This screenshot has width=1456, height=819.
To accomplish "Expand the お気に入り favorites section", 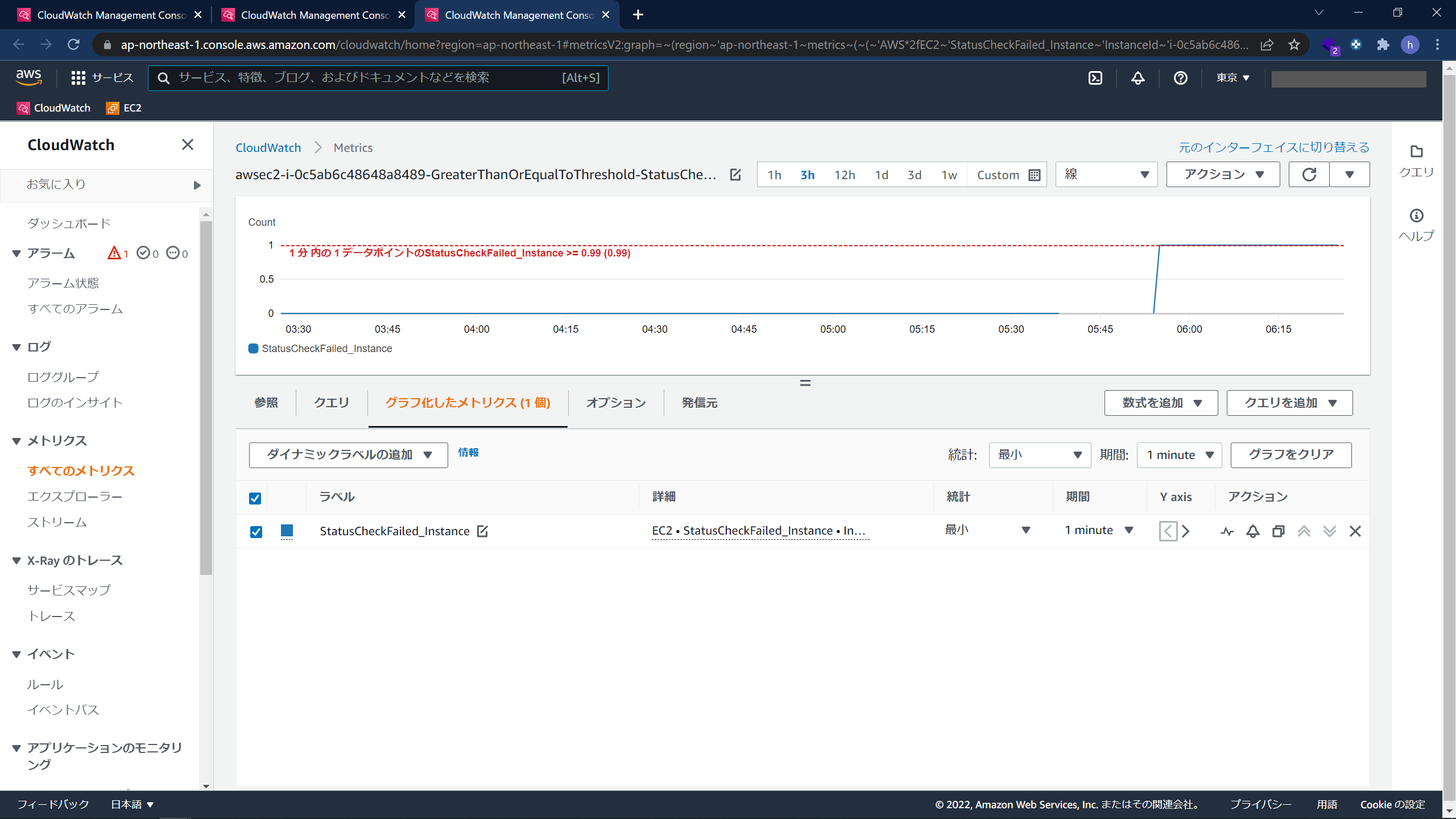I will (106, 185).
